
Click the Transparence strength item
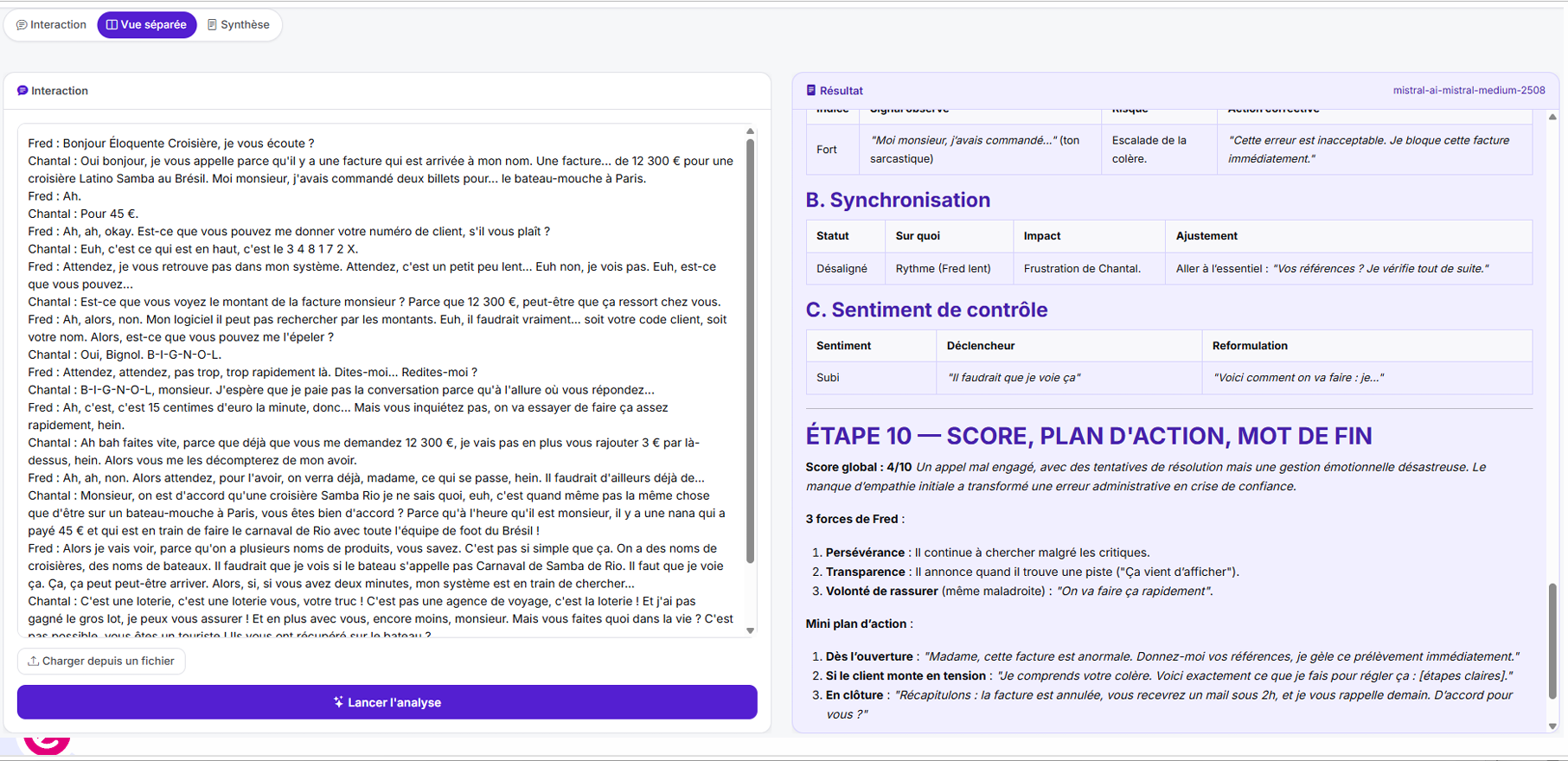[1032, 572]
